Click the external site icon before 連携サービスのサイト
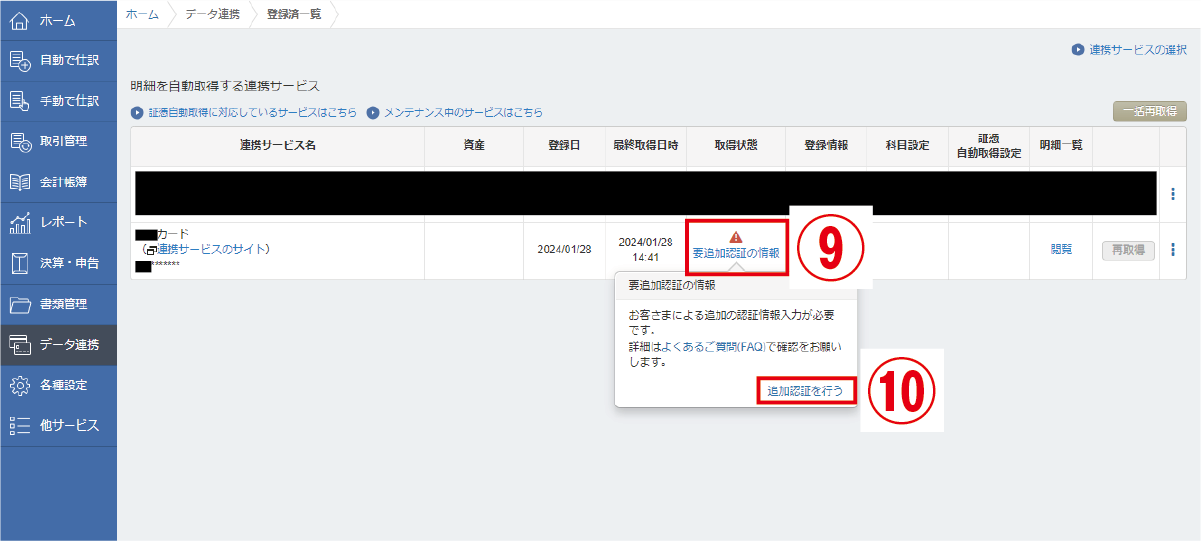This screenshot has width=1201, height=541. 150,249
